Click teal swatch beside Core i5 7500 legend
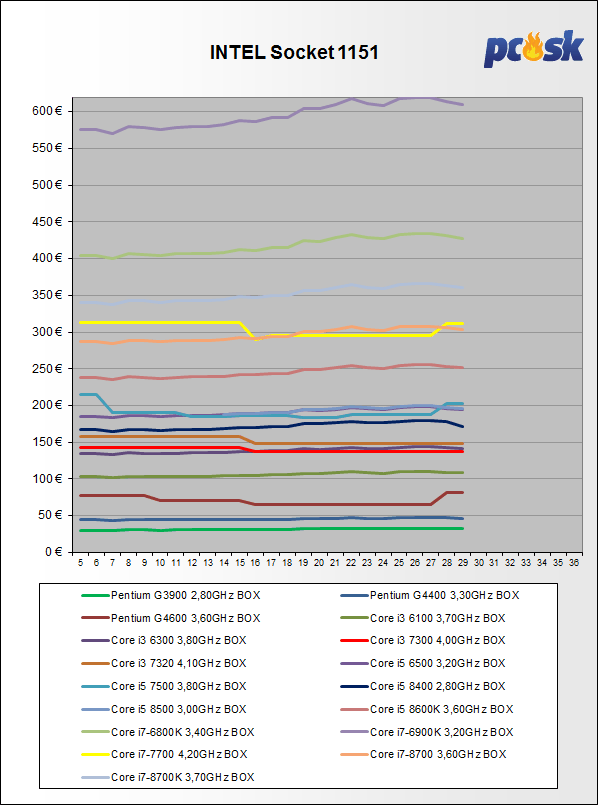The image size is (598, 805). [x=95, y=686]
